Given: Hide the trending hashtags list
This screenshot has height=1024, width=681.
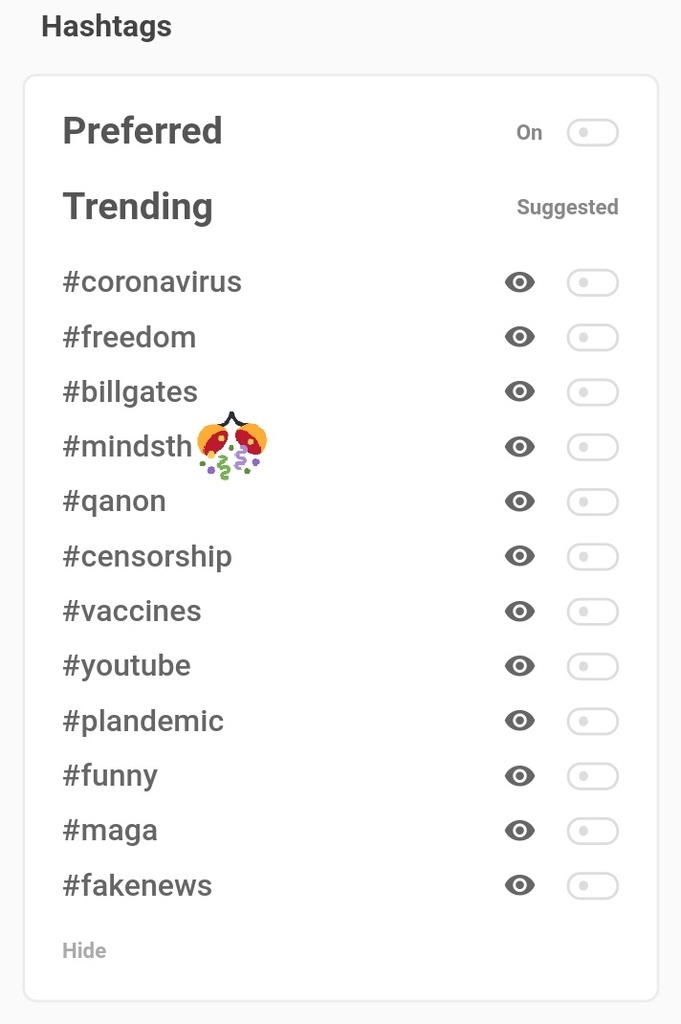Looking at the screenshot, I should click(x=84, y=951).
